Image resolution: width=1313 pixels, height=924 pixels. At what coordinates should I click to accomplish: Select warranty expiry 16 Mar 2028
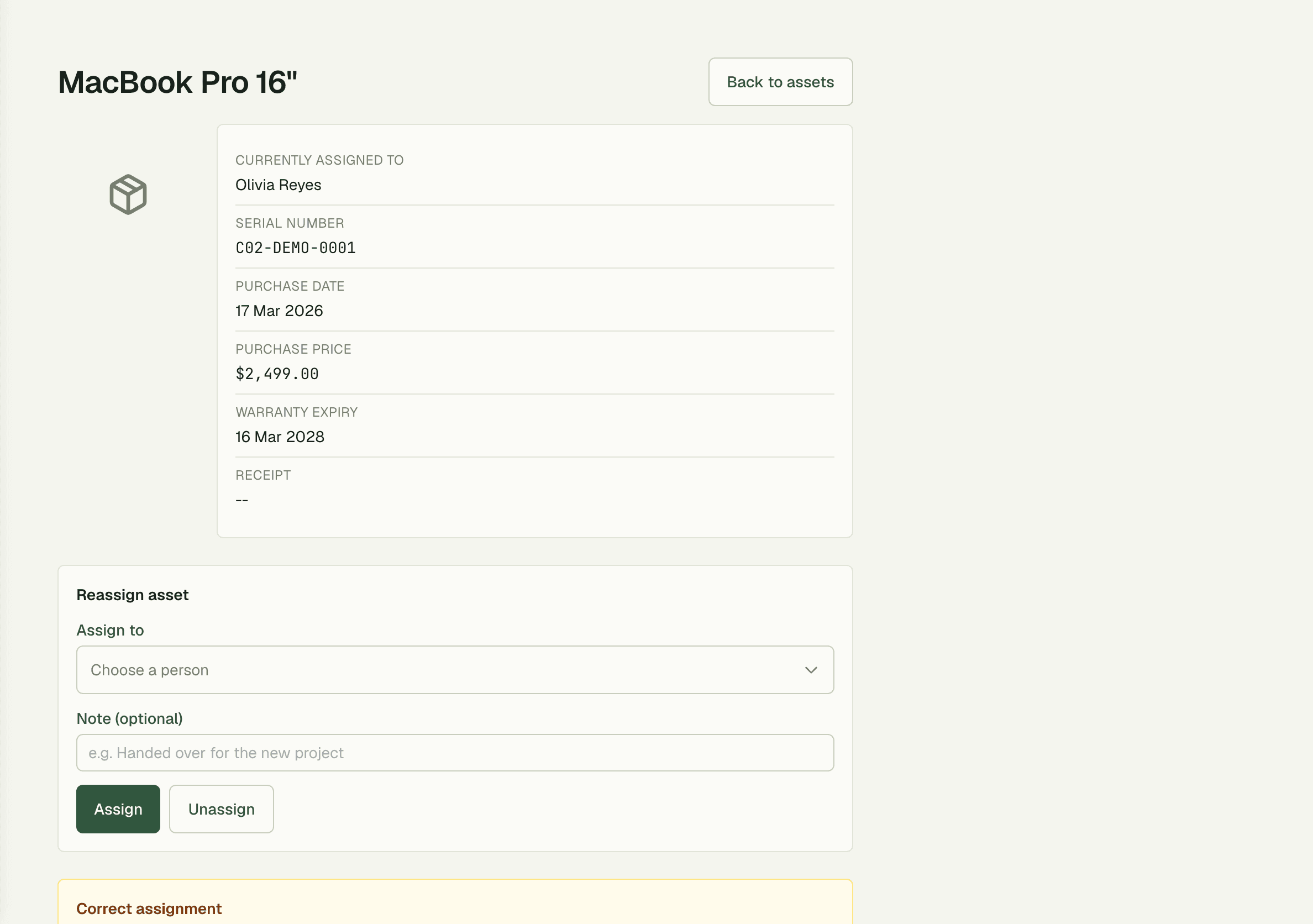(280, 437)
